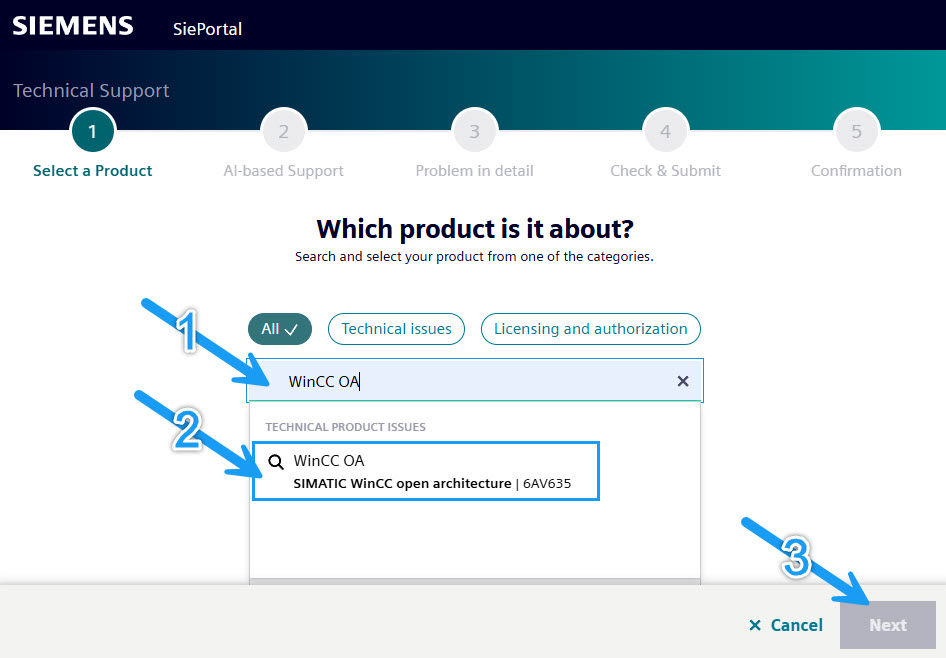The width and height of the screenshot is (946, 658).
Task: Open SiePortal home link
Action: coord(207,29)
